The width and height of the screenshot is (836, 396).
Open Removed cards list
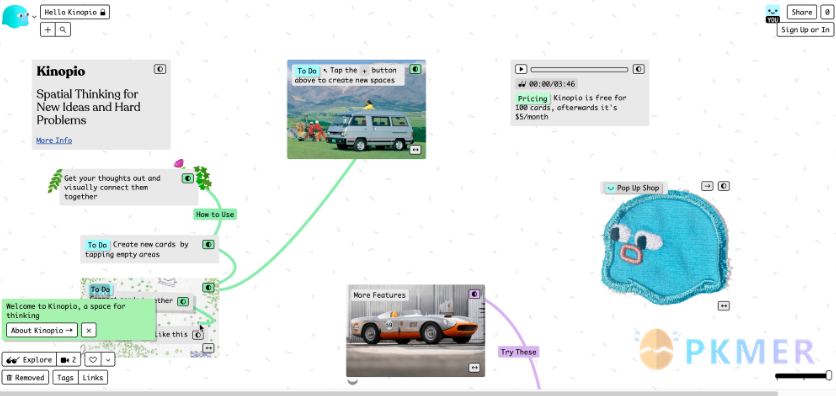(26, 377)
